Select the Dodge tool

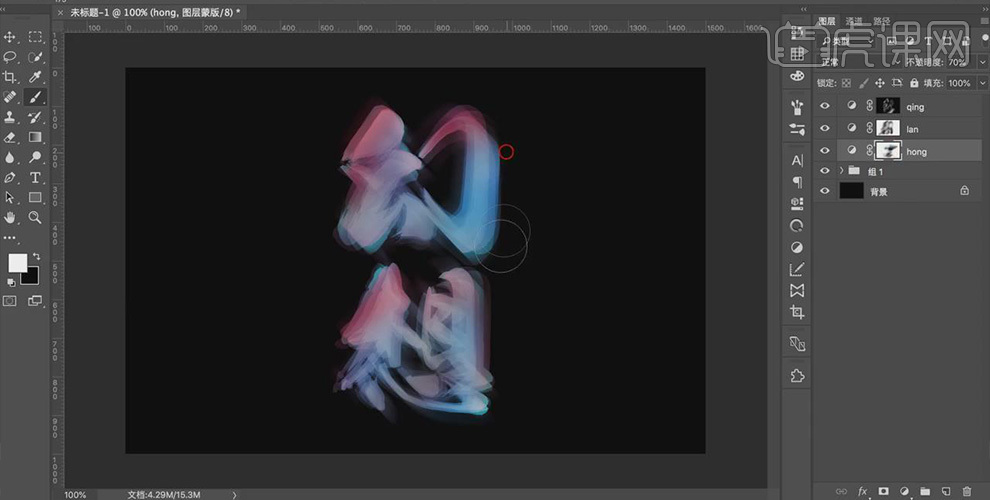[35, 157]
